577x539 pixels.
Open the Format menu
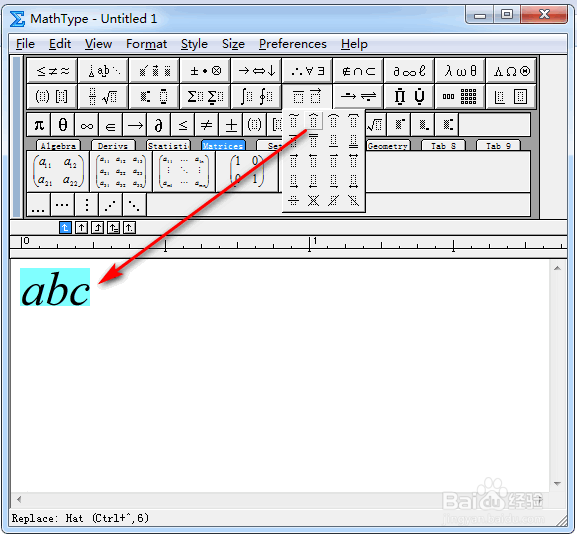146,44
